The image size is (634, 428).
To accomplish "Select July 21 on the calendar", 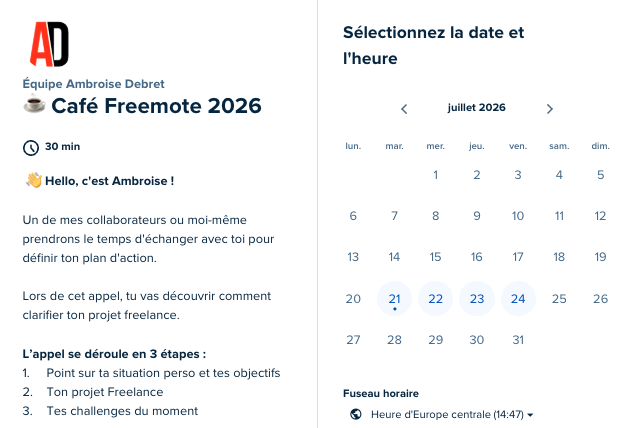I will pos(394,299).
